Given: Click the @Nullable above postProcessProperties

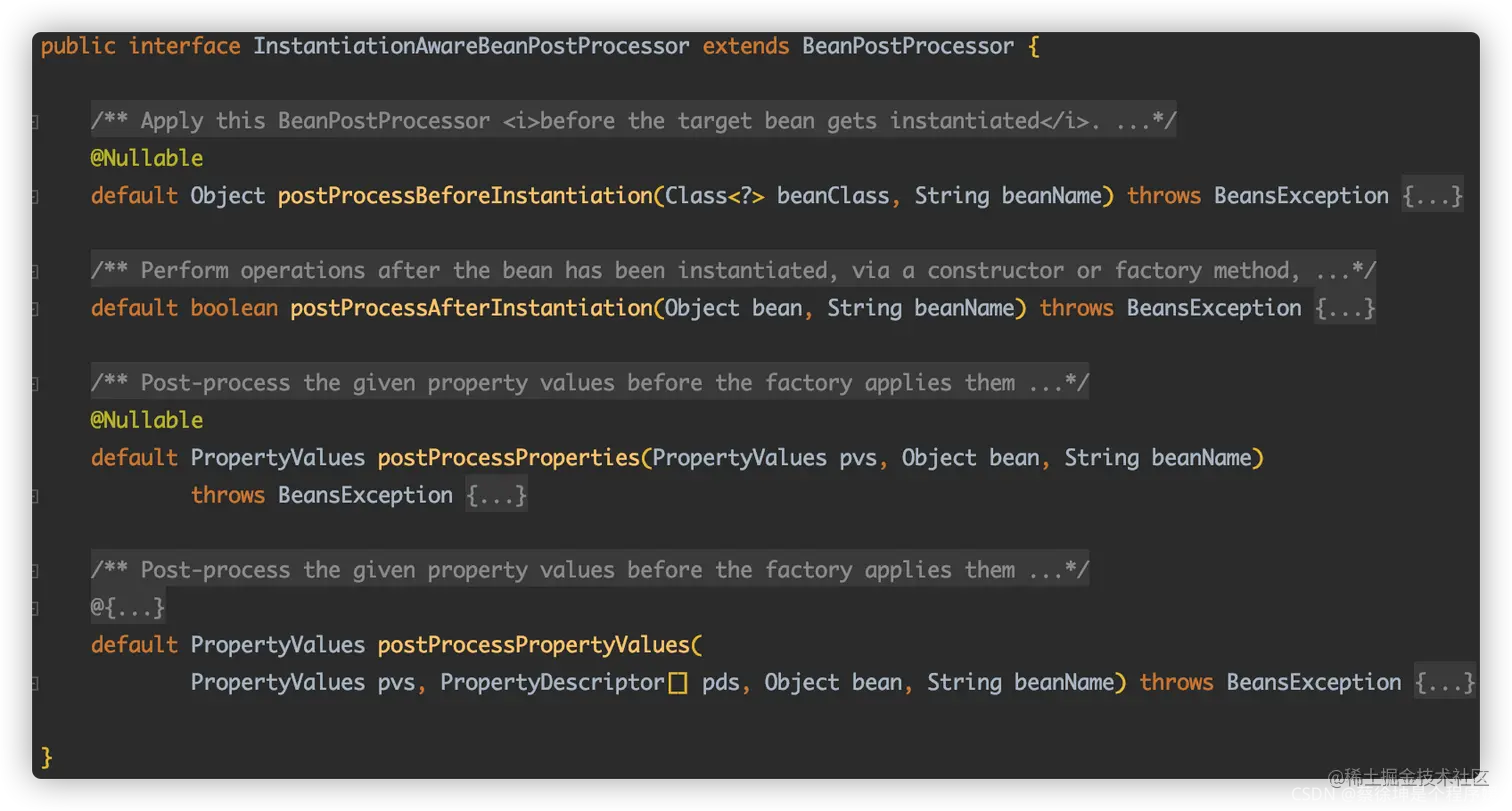Looking at the screenshot, I should point(147,420).
